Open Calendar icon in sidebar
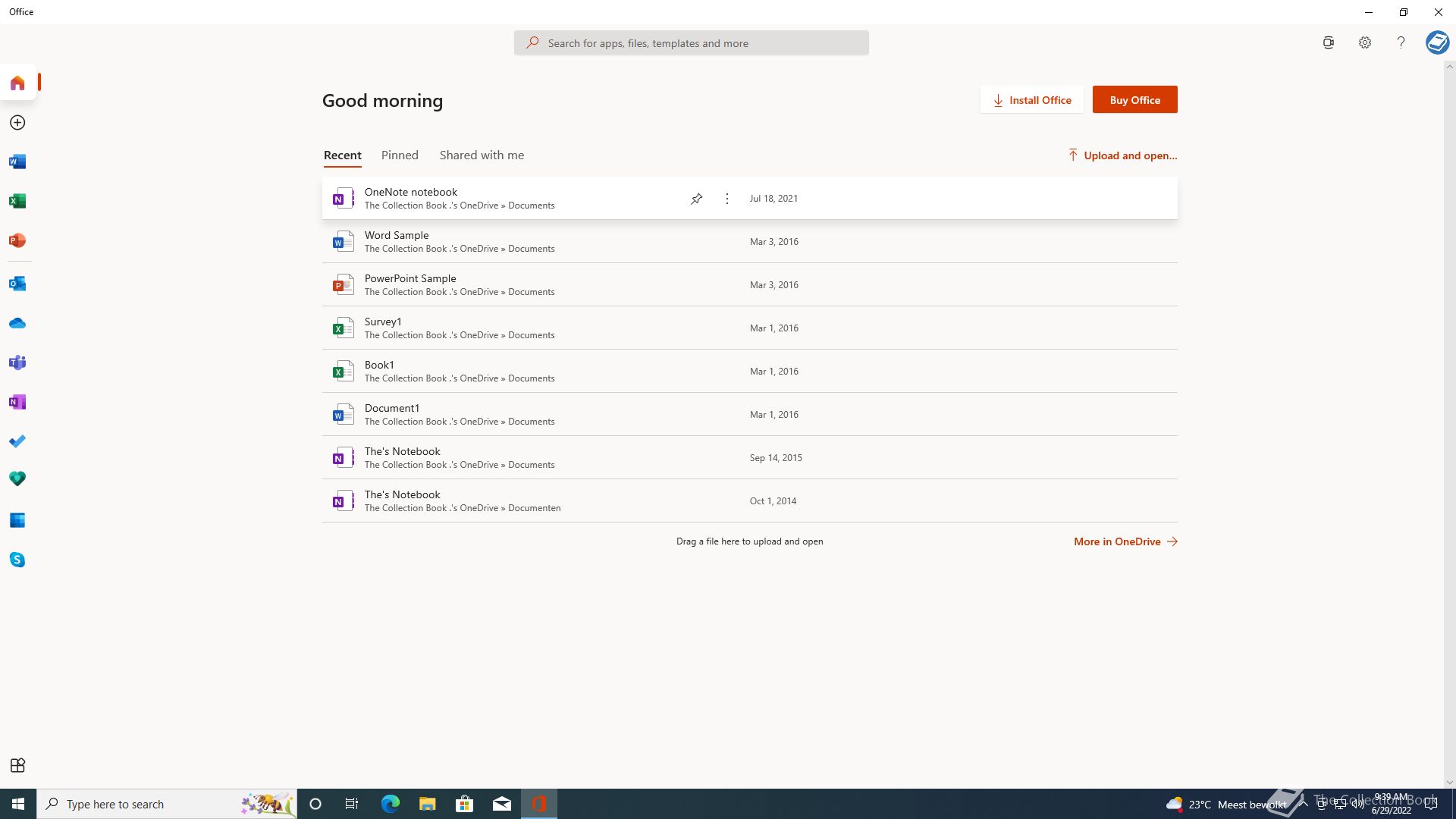Image resolution: width=1456 pixels, height=819 pixels. [x=17, y=521]
